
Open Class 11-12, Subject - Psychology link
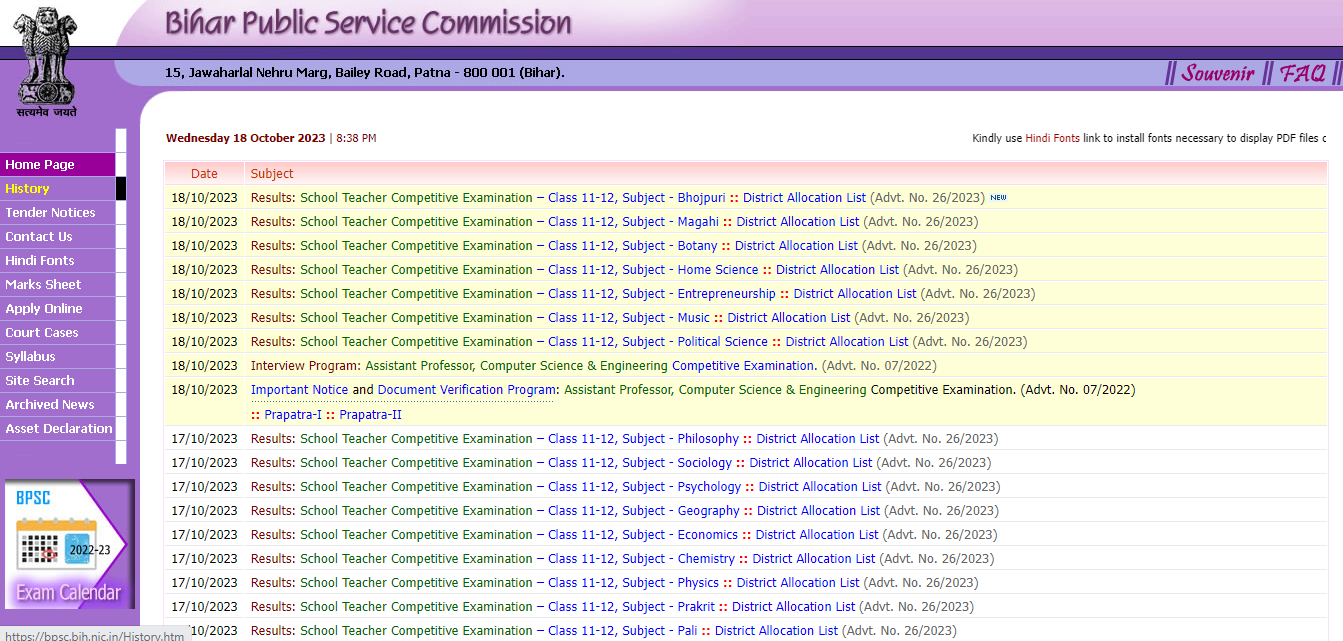coord(645,487)
